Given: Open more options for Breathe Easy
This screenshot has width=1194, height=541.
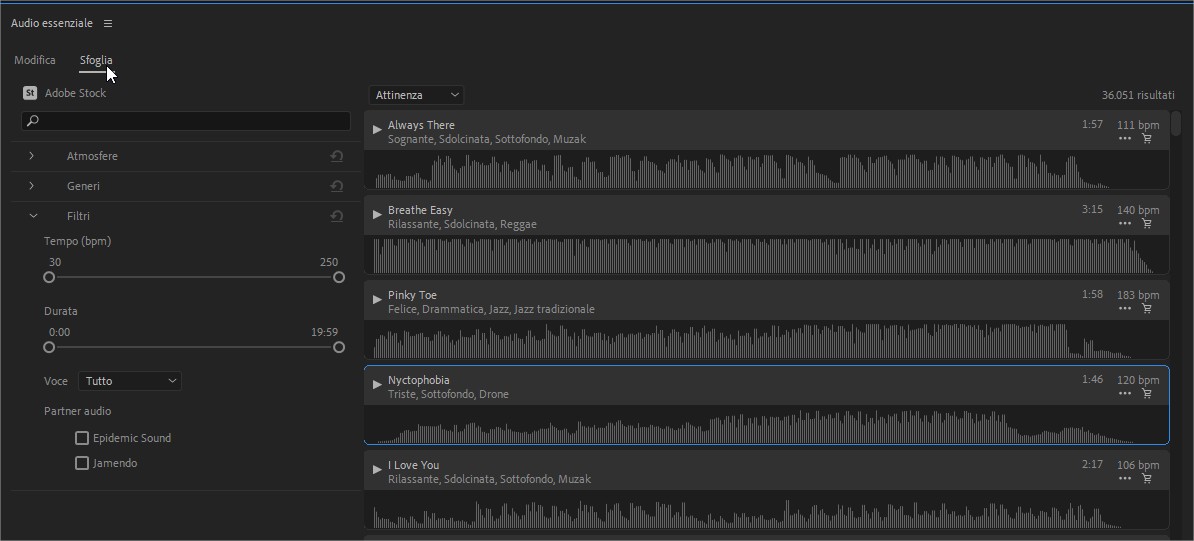Looking at the screenshot, I should [1125, 224].
